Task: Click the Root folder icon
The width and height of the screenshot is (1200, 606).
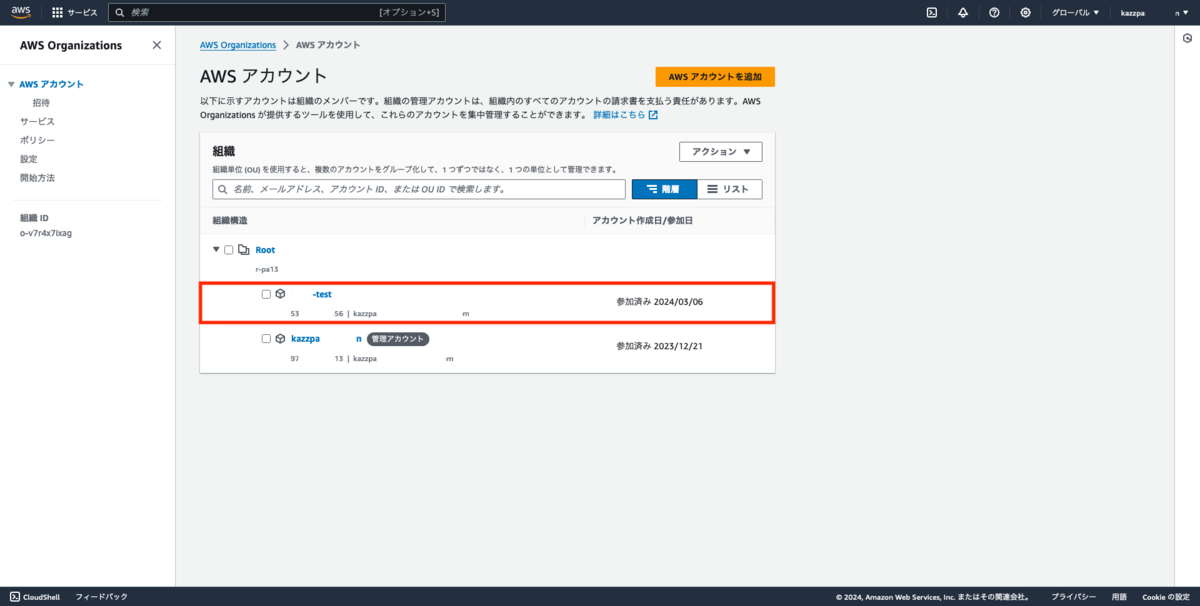Action: click(x=244, y=250)
